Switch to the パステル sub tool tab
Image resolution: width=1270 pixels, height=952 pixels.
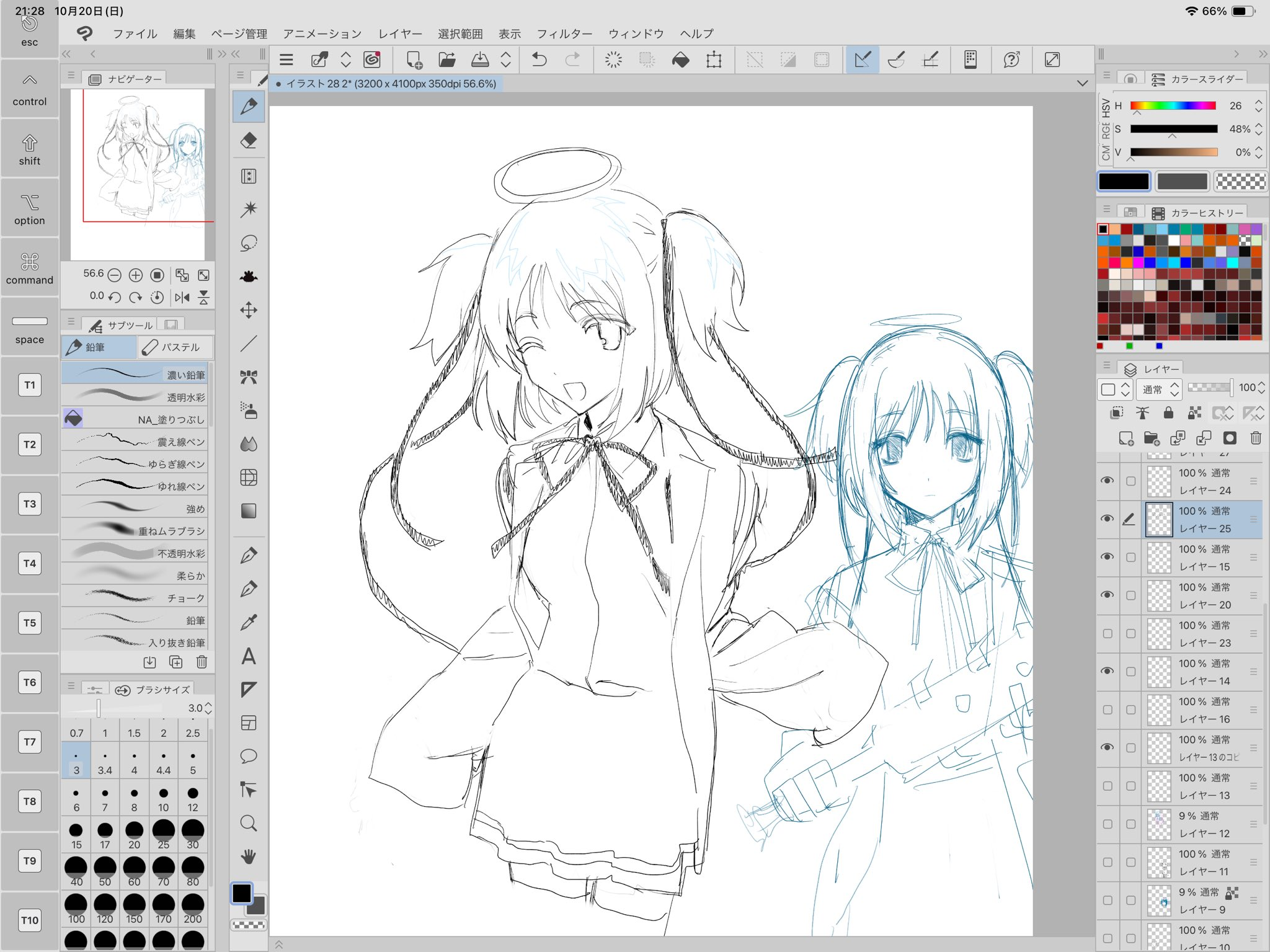coord(175,347)
